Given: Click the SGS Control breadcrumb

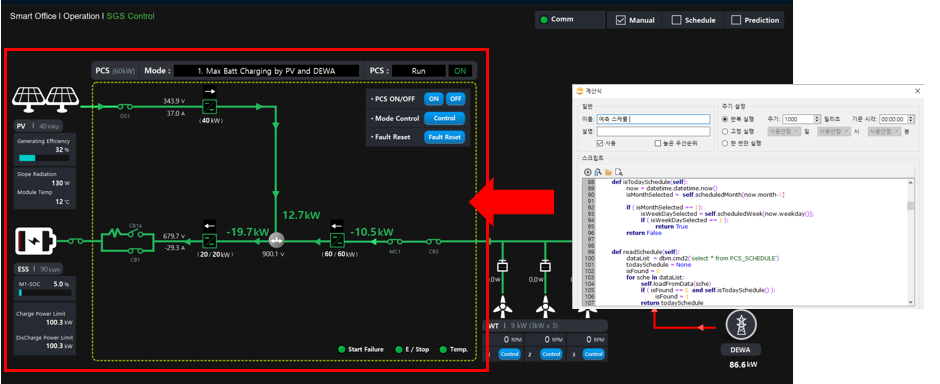Looking at the screenshot, I should tap(130, 16).
